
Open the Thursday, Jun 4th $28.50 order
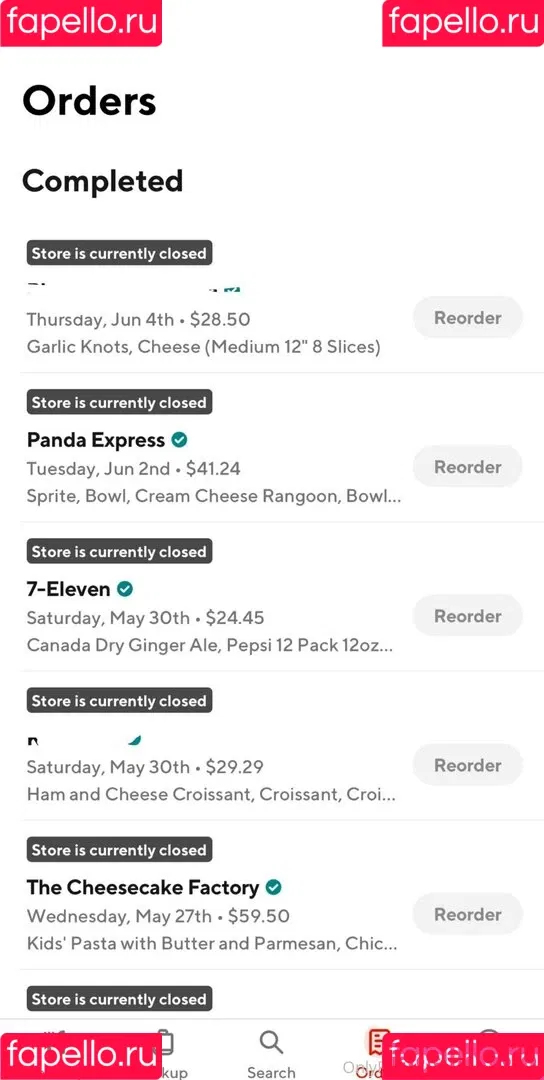138,320
